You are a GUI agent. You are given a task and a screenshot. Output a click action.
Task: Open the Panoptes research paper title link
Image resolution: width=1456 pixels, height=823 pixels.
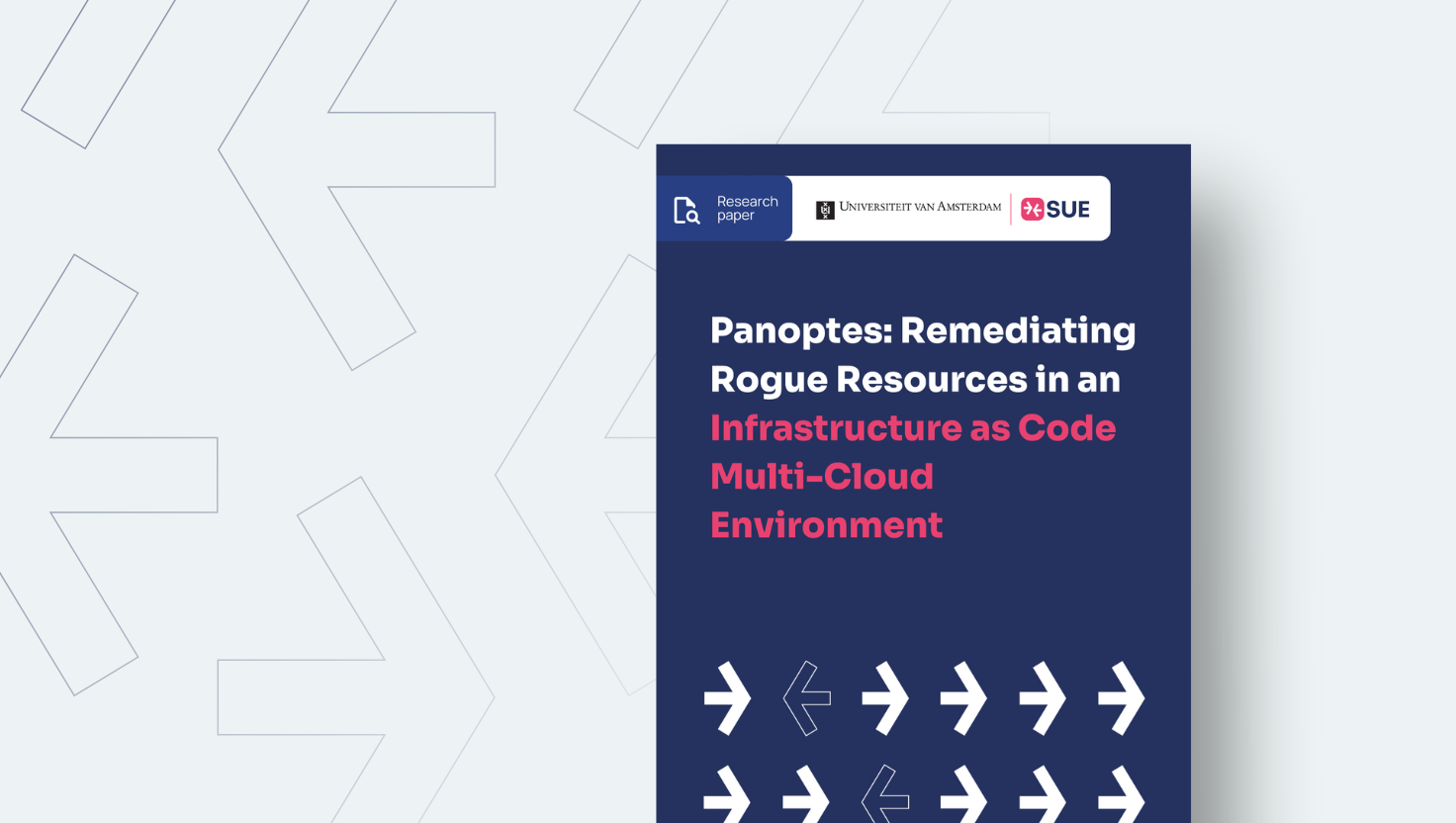920,427
